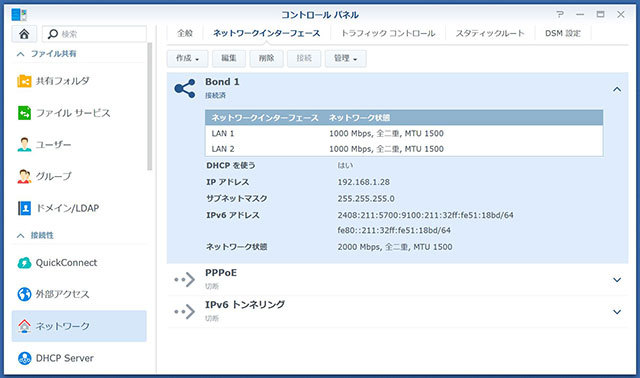Click the Home icon in the sidebar
The height and width of the screenshot is (378, 640).
coord(24,34)
